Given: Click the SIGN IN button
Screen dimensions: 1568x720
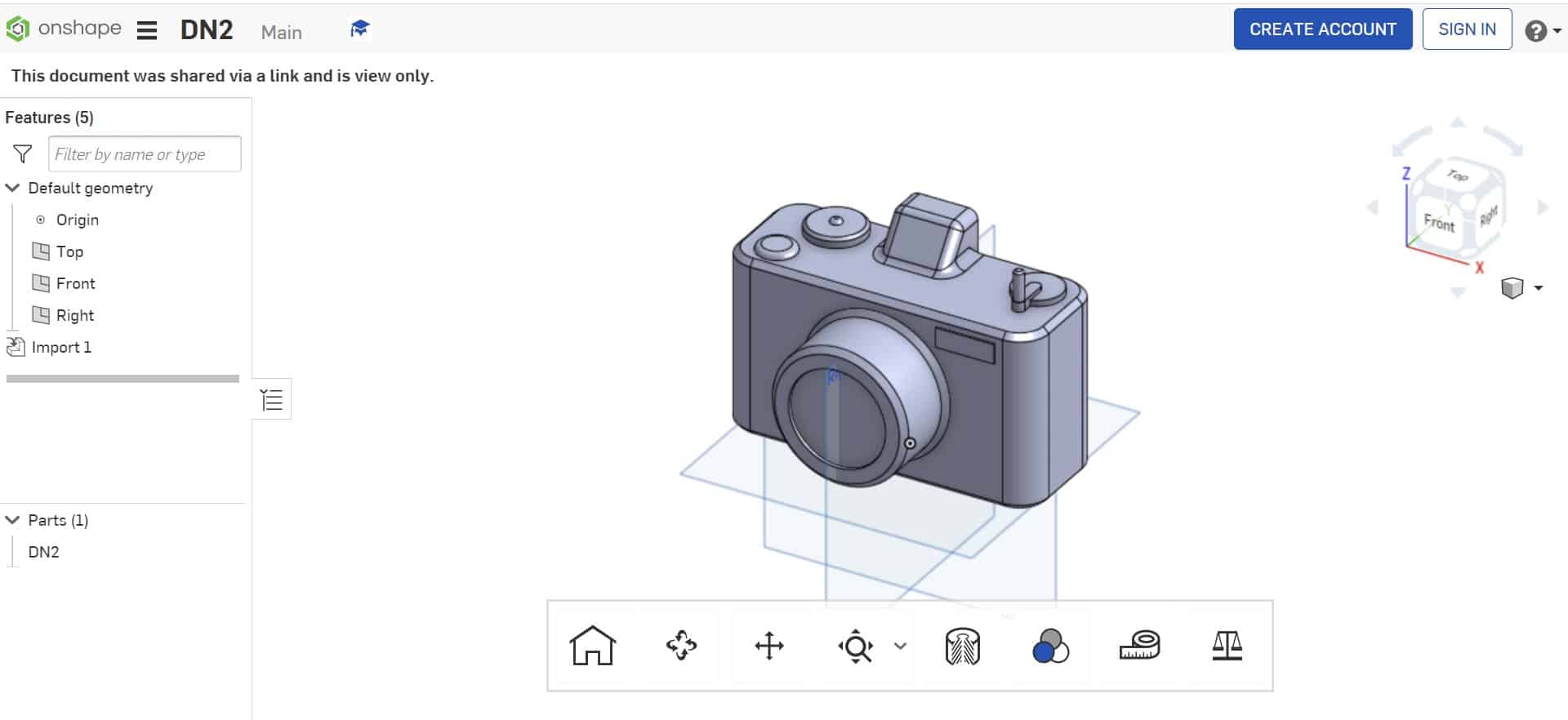Looking at the screenshot, I should (x=1467, y=29).
